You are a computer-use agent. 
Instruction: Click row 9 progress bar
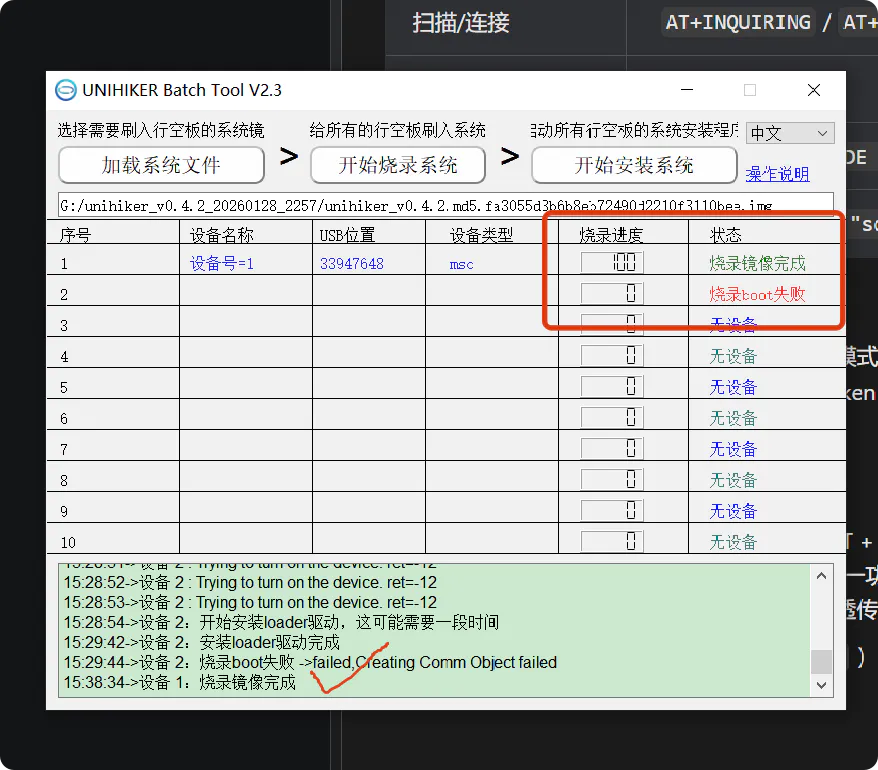(x=612, y=510)
